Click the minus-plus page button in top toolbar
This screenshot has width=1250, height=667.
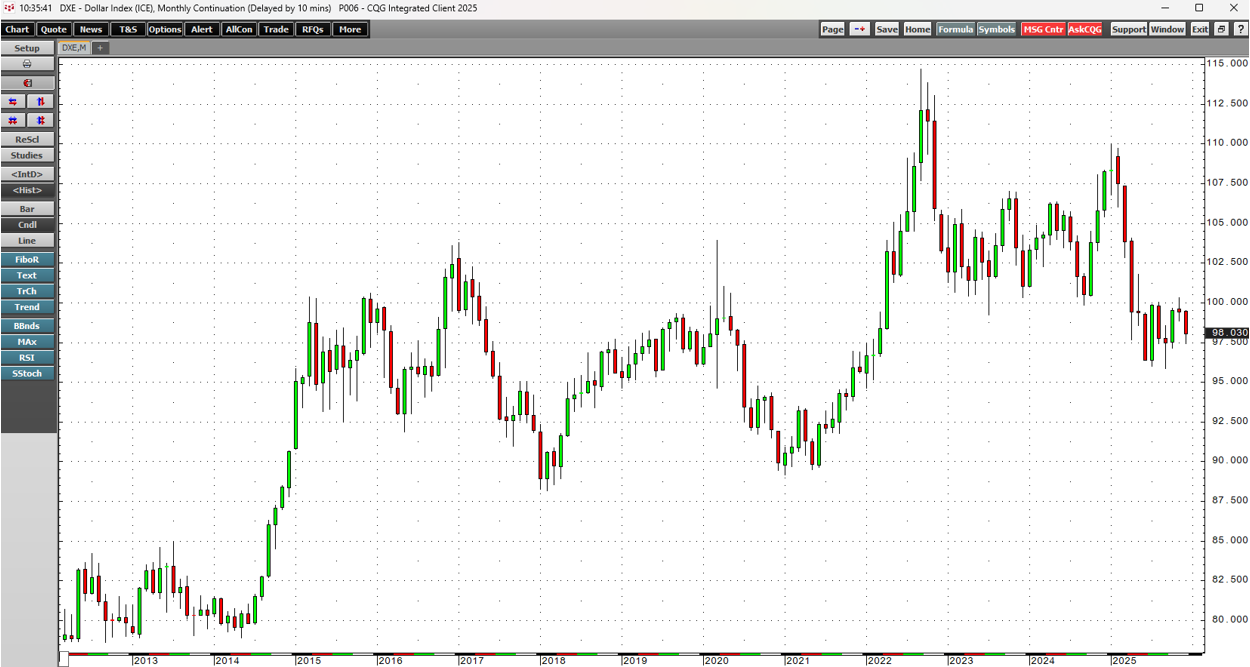pyautogui.click(x=860, y=30)
